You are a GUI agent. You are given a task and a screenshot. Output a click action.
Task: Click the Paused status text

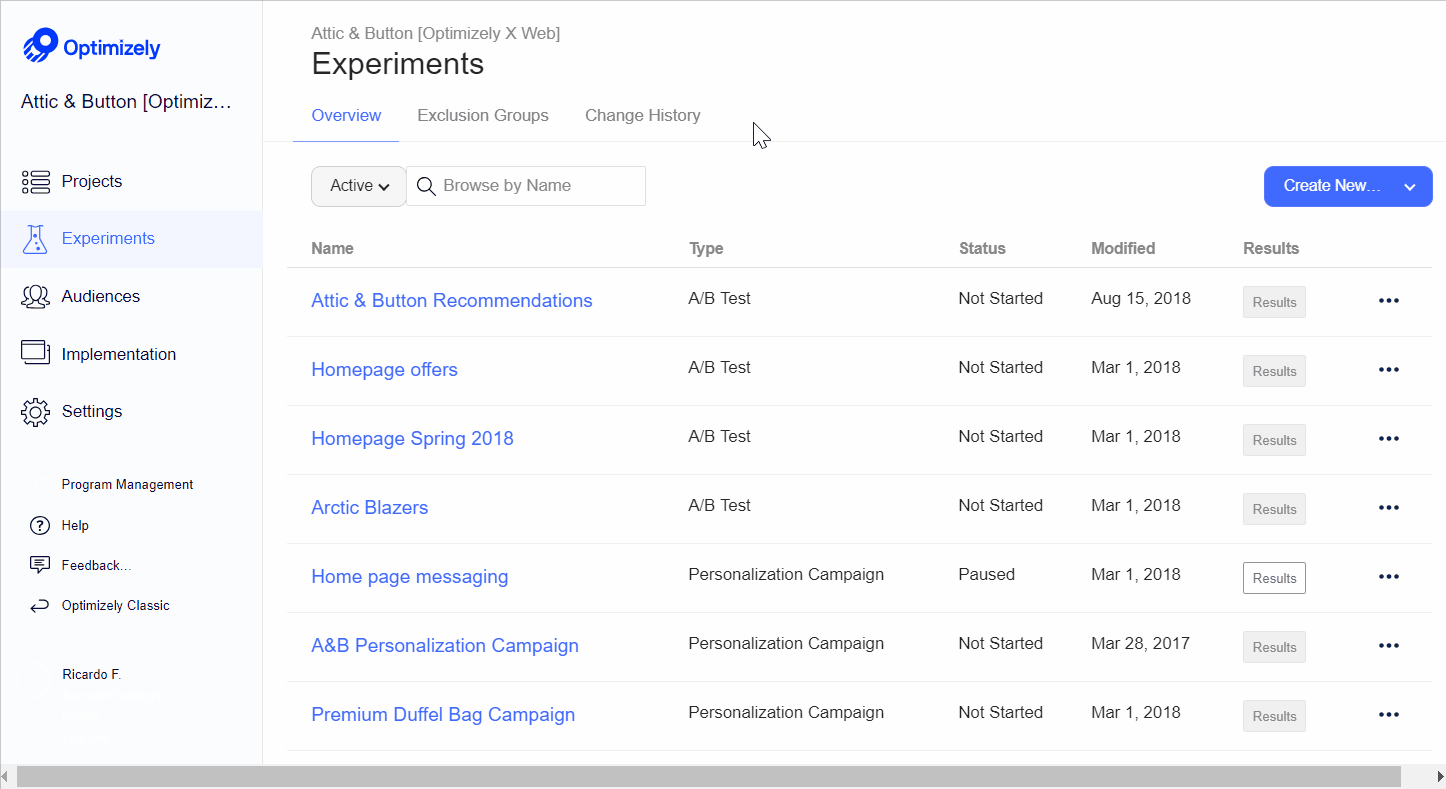coord(987,575)
